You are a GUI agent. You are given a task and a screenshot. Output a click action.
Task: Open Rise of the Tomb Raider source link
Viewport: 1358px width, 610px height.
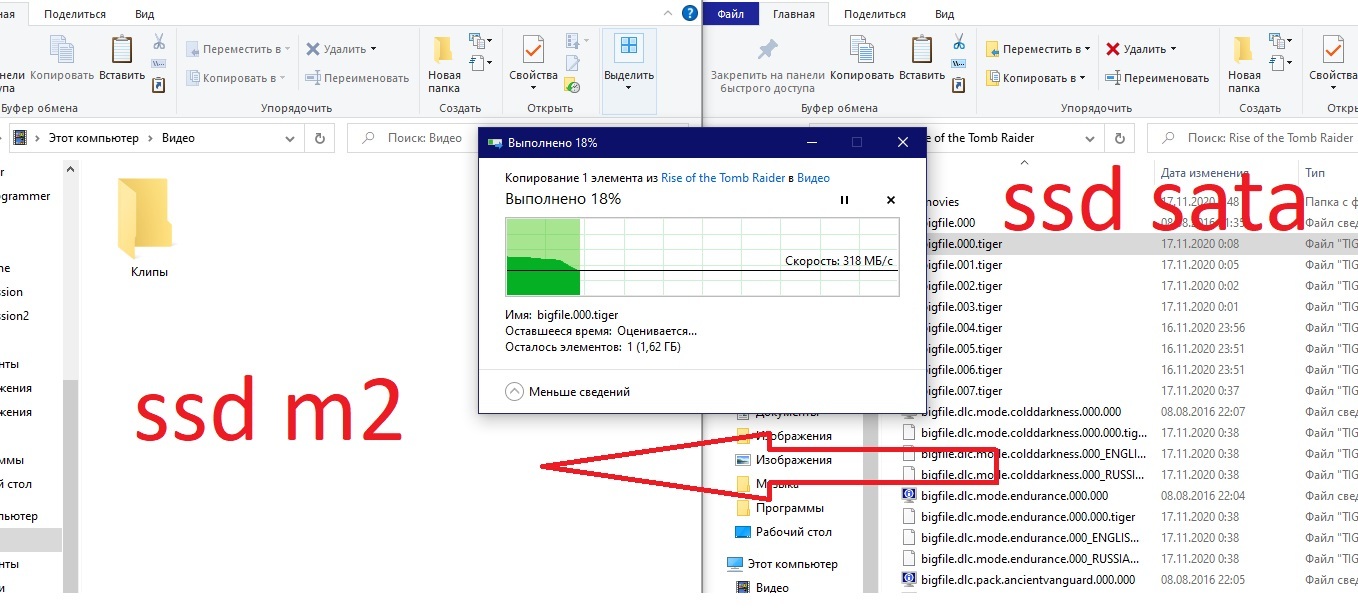pos(723,178)
